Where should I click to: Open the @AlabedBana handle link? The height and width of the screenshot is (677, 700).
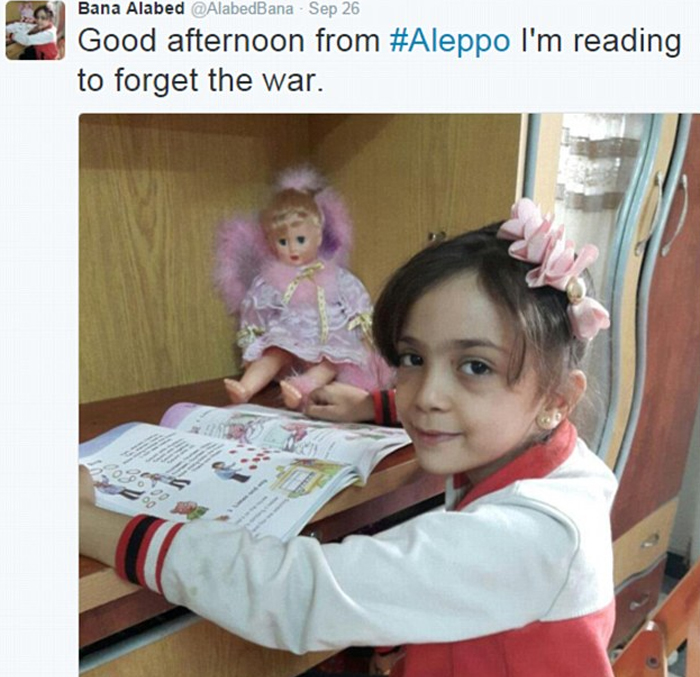point(242,8)
